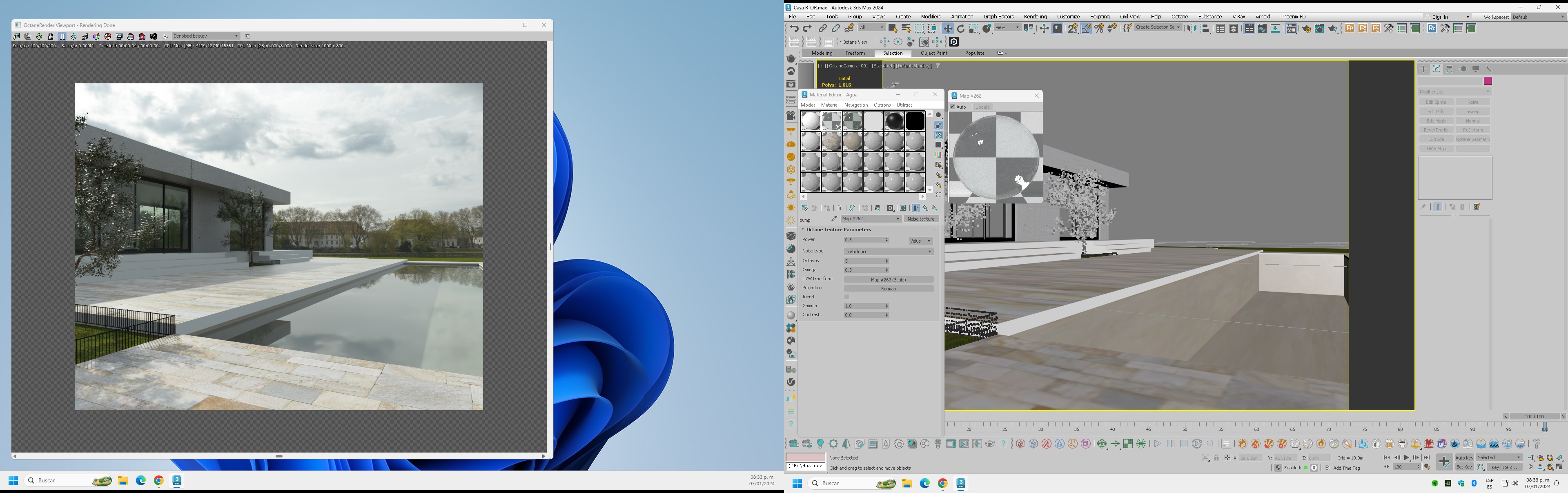Pick material with the eyedropper icon
The width and height of the screenshot is (1568, 493).
point(834,219)
